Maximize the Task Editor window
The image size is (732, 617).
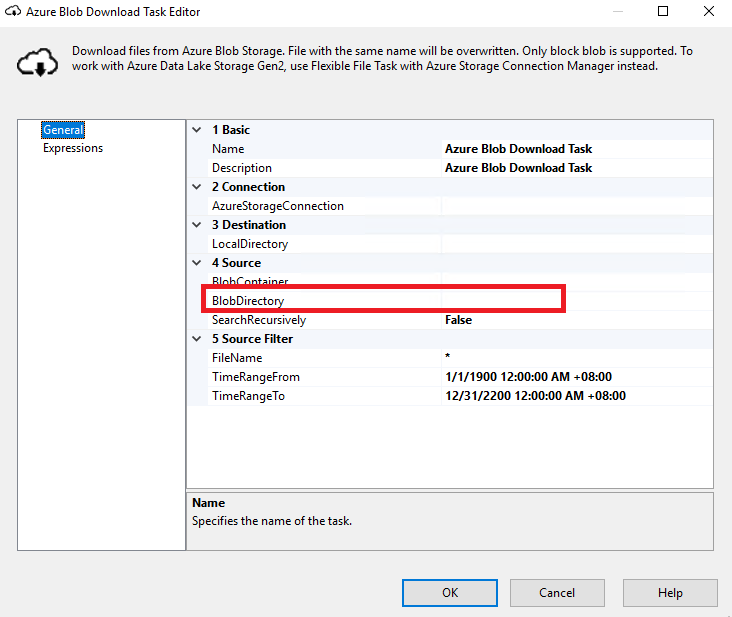tap(663, 11)
